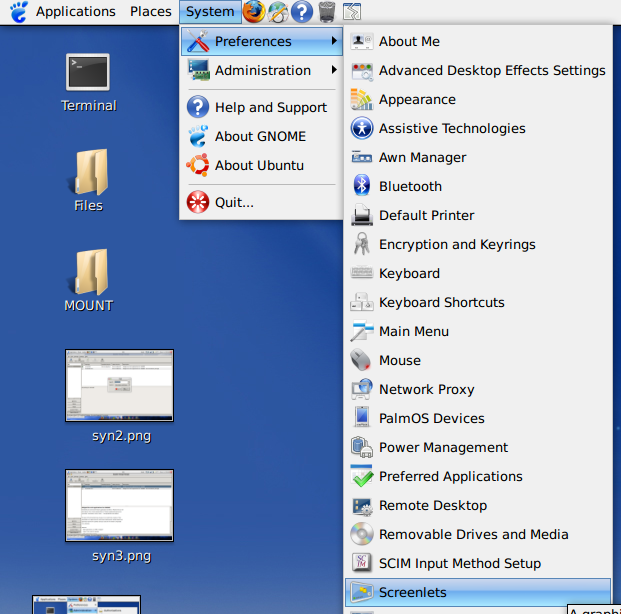Click the Remote Desktop icon
Screen dimensions: 621x614
(362, 506)
